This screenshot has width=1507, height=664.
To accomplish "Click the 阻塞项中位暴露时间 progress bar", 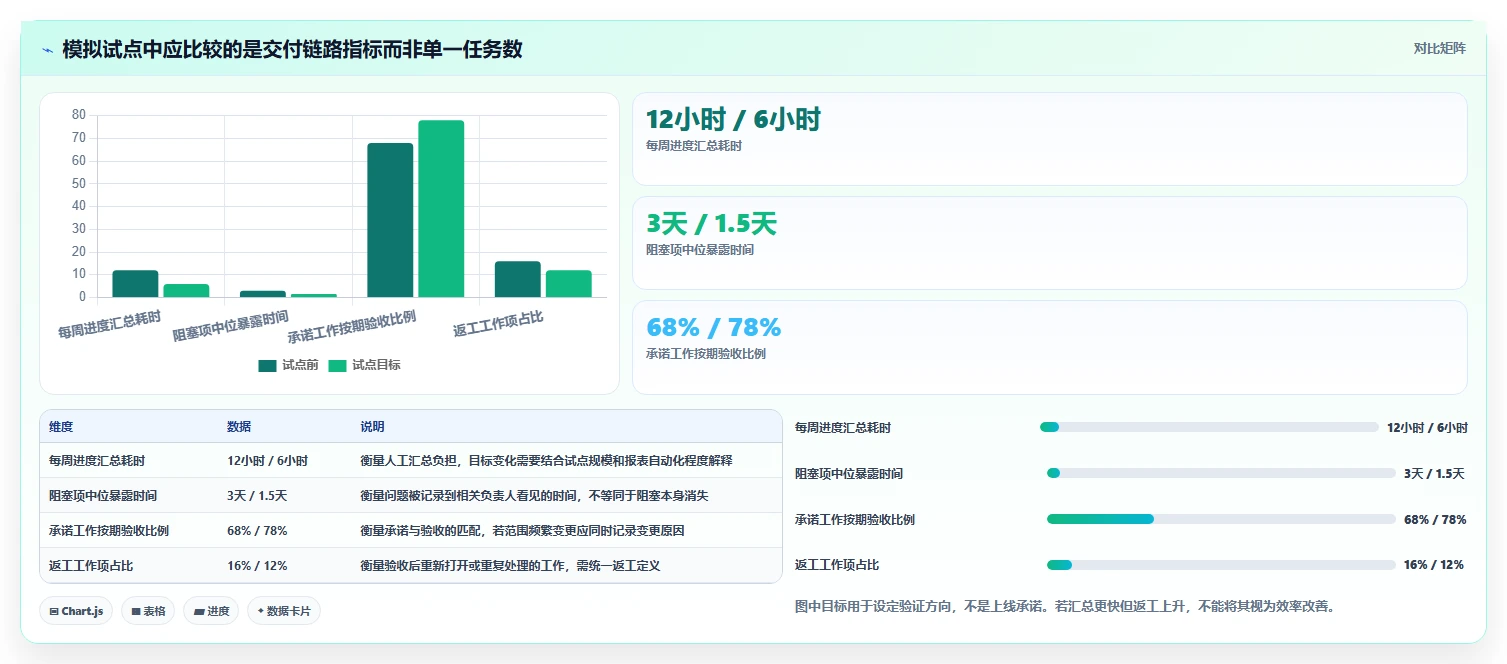I will (1221, 473).
